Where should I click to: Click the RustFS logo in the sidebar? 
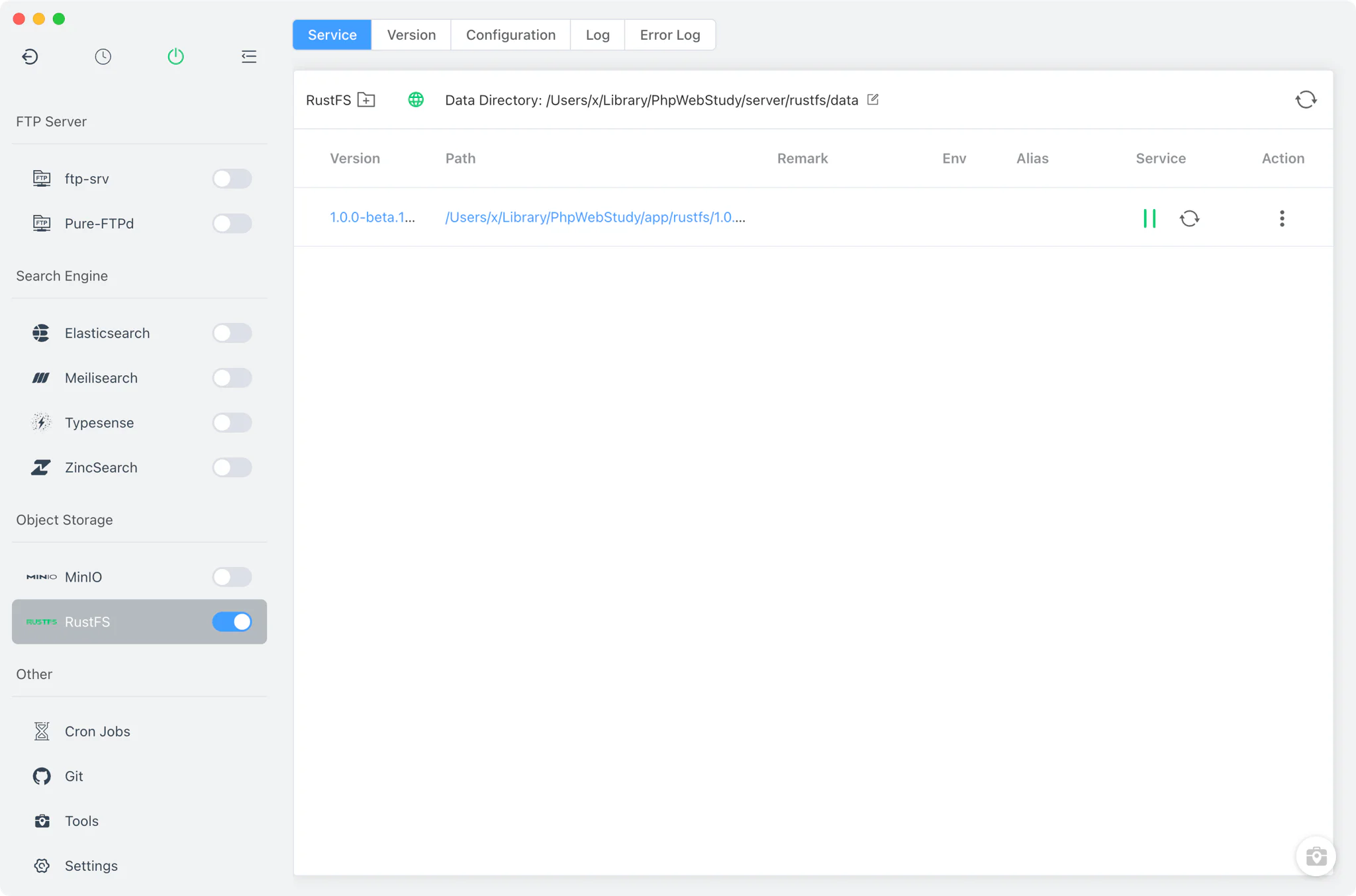[x=41, y=621]
